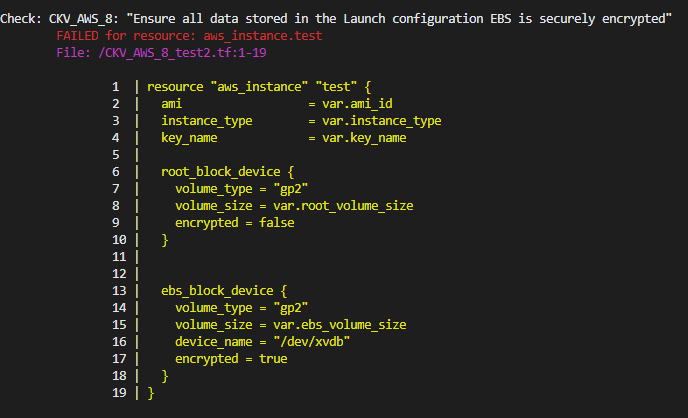
Task: Click line number 17
Action: pos(119,359)
